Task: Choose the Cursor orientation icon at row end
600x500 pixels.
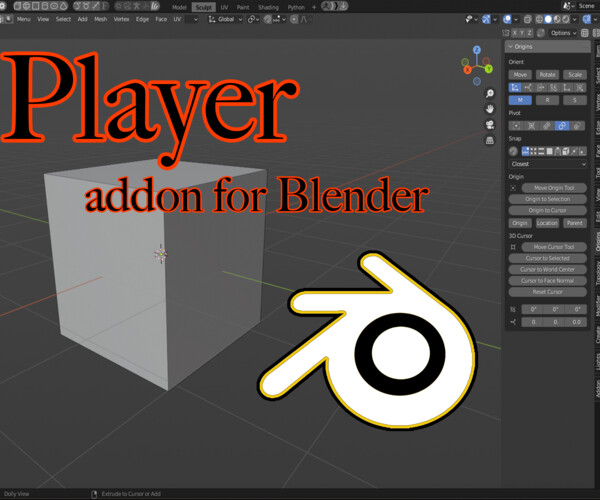Action: [x=580, y=88]
